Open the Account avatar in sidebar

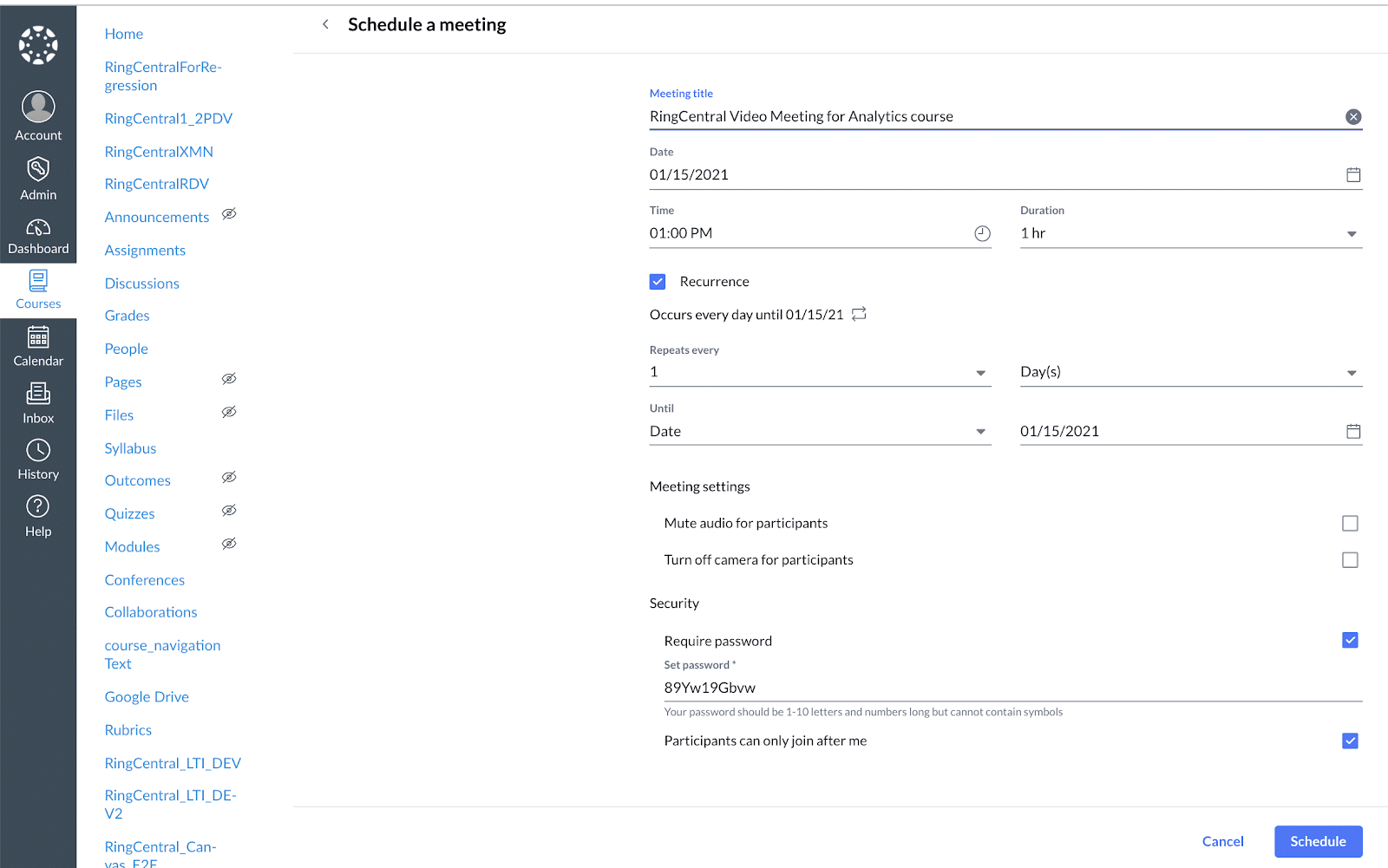click(x=38, y=108)
